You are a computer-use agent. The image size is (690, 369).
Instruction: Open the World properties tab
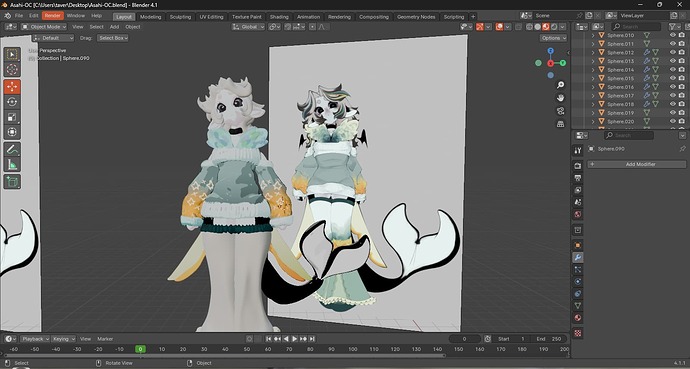point(578,215)
